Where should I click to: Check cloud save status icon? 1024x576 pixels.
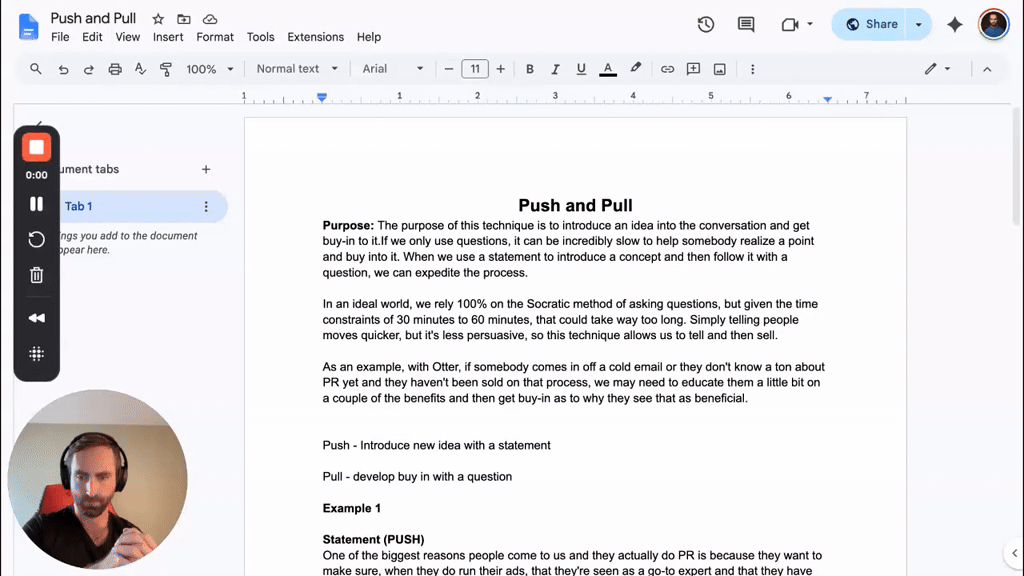point(210,19)
